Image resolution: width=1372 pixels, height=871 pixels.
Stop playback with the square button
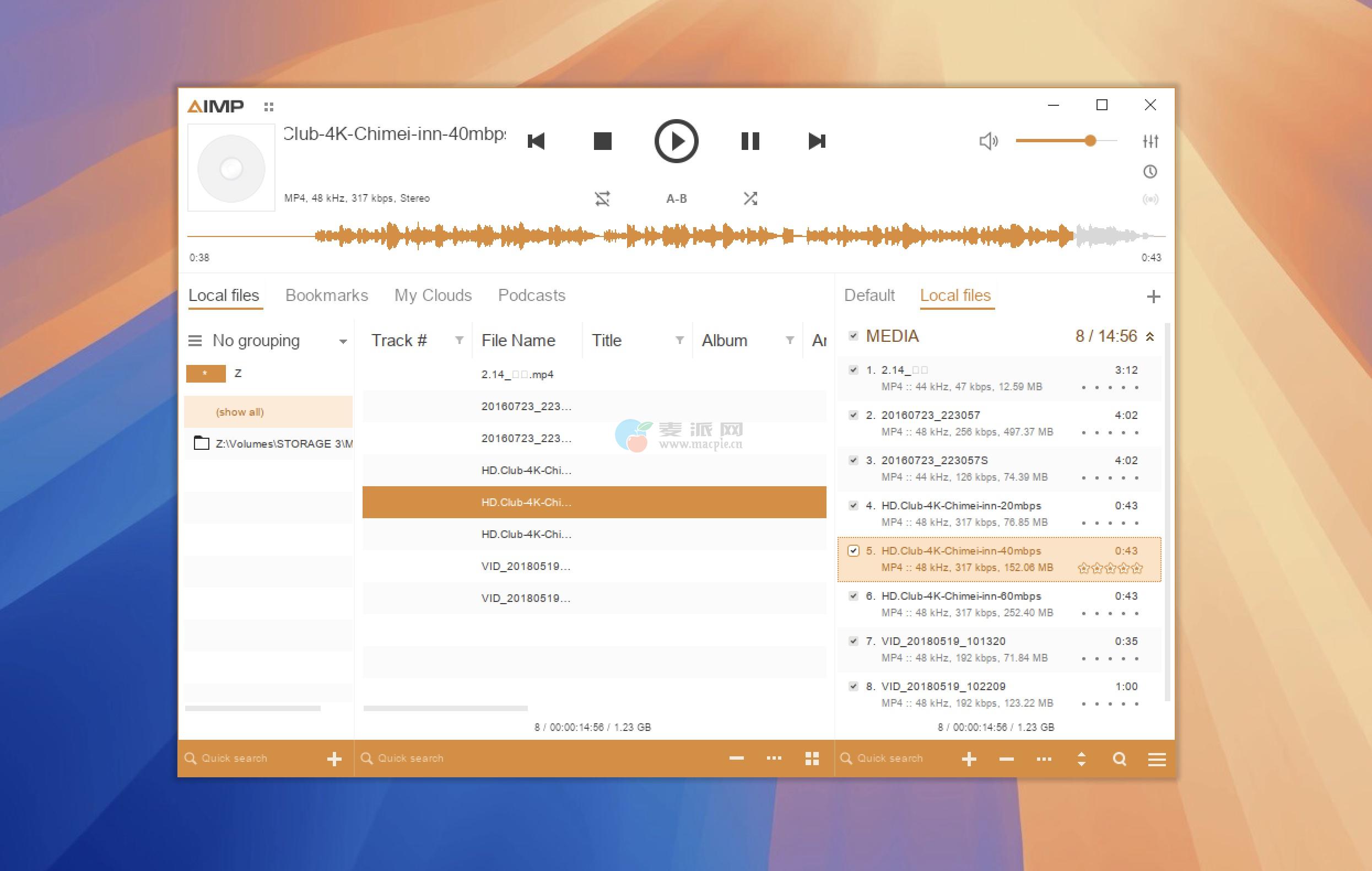click(602, 141)
